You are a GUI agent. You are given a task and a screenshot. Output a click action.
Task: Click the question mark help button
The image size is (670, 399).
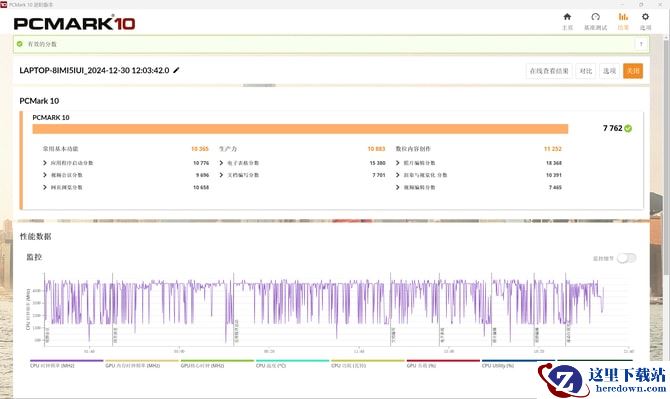(x=641, y=44)
